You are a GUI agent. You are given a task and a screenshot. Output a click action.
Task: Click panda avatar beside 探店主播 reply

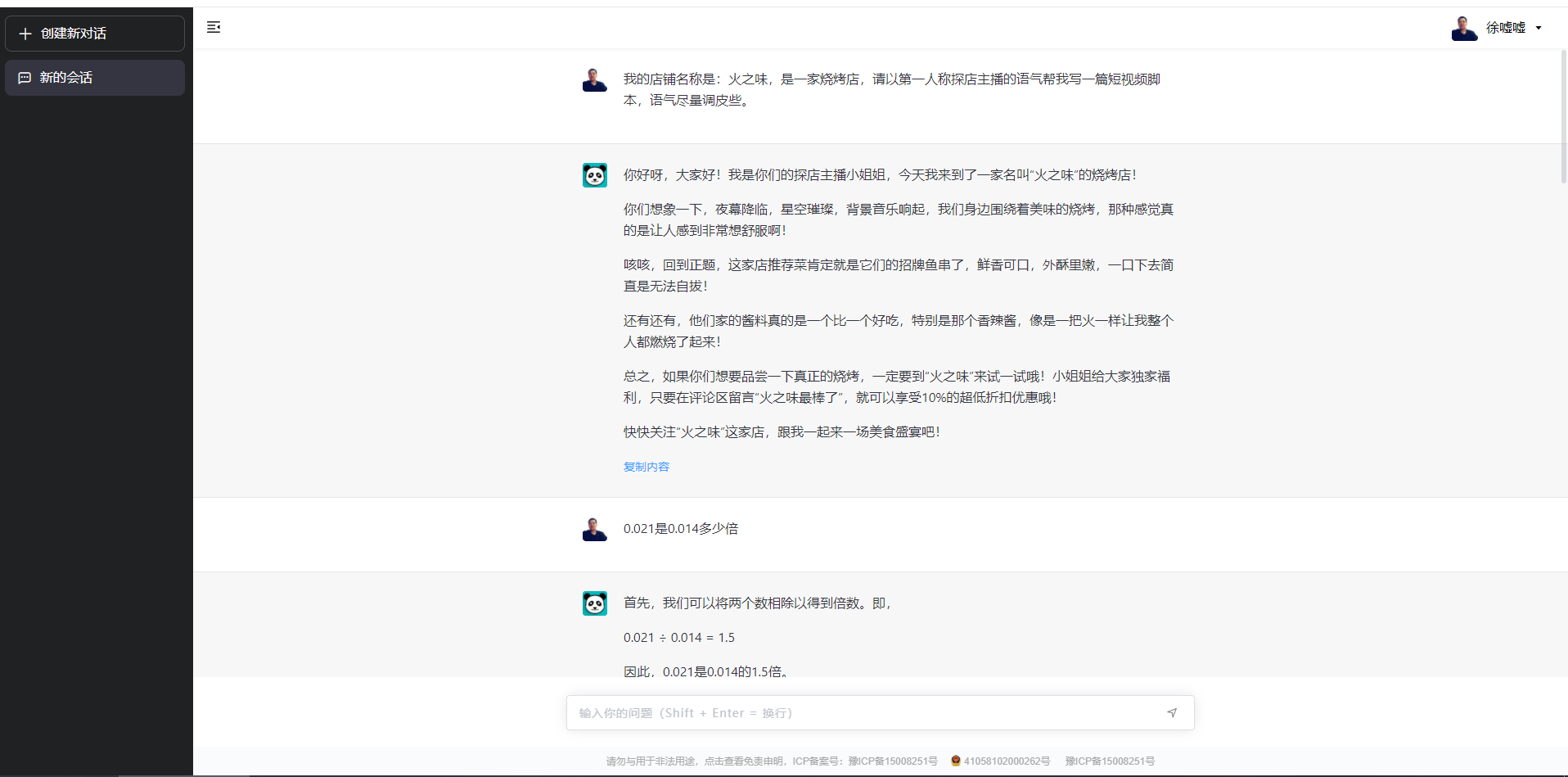(595, 175)
